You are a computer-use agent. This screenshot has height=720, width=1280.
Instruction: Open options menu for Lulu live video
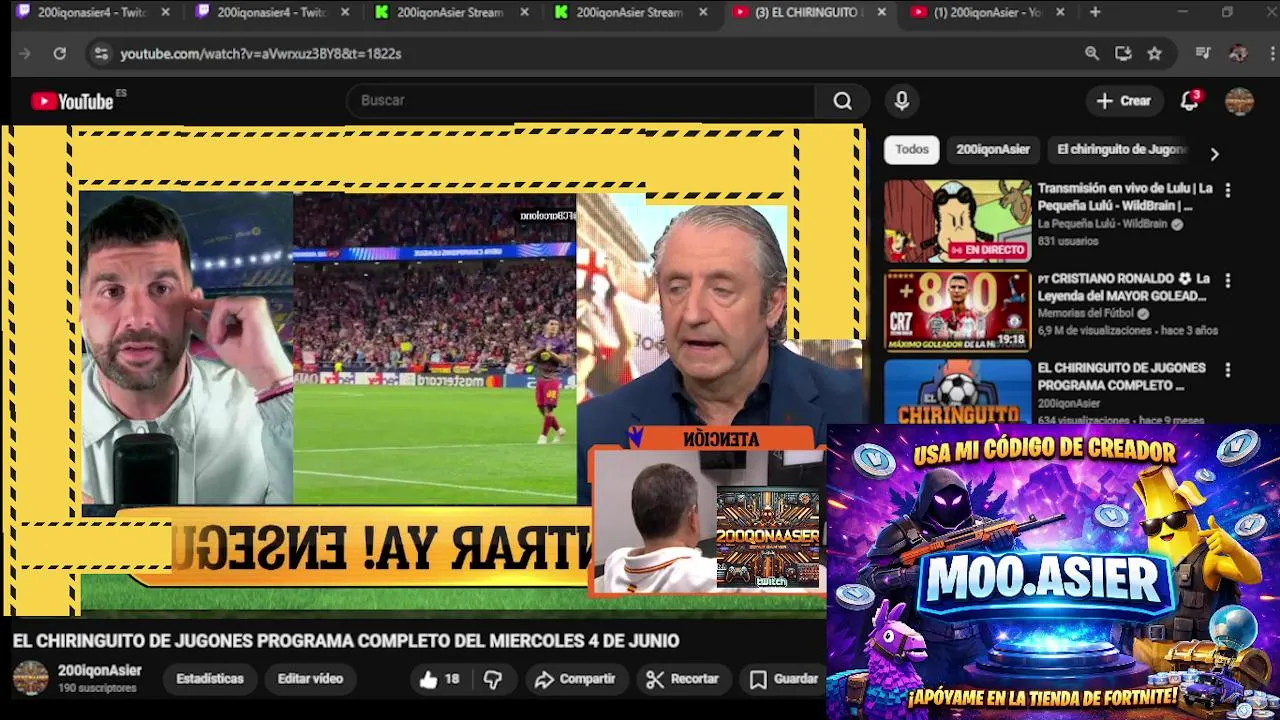coord(1227,190)
